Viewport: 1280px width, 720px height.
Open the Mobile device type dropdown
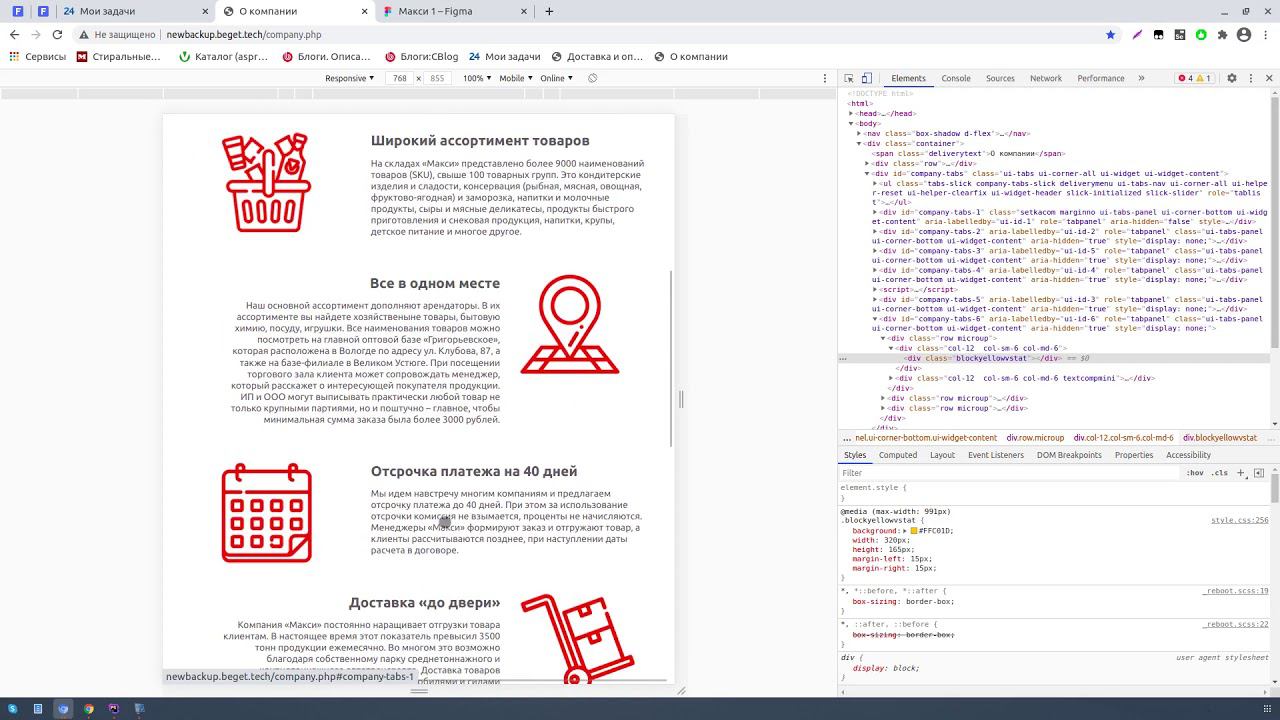click(515, 78)
